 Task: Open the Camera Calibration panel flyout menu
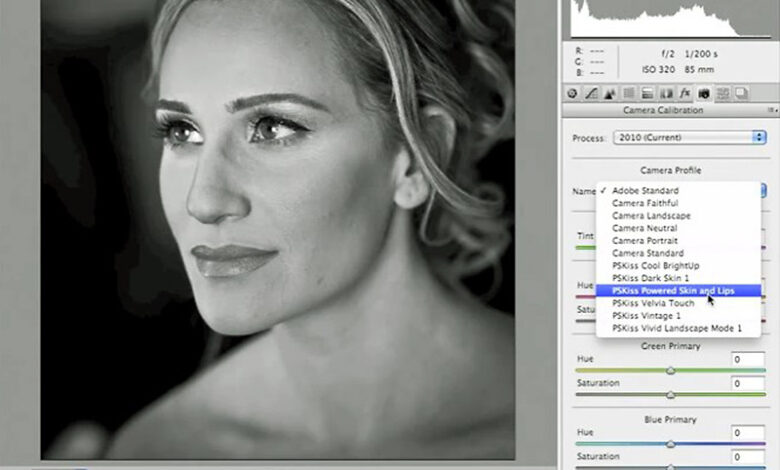click(773, 110)
